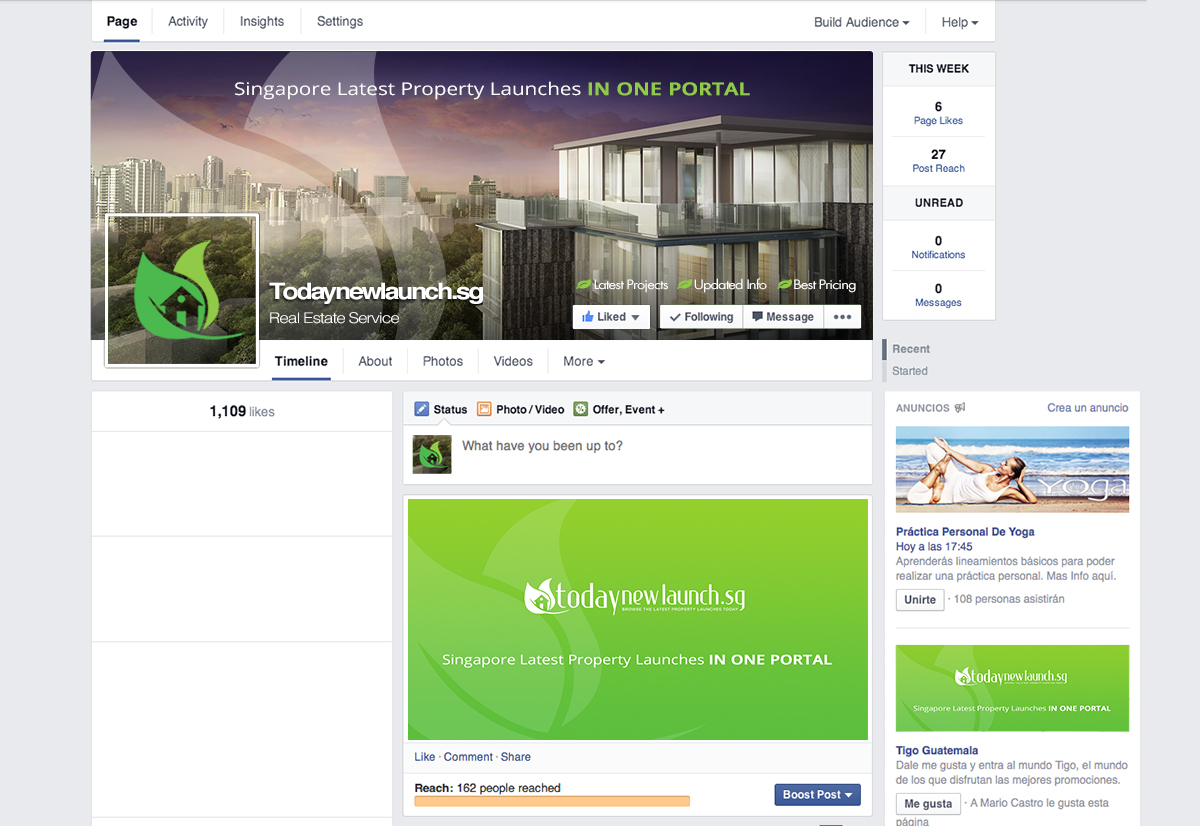The width and height of the screenshot is (1200, 826).
Task: Switch to the Activity tab
Action: (188, 22)
